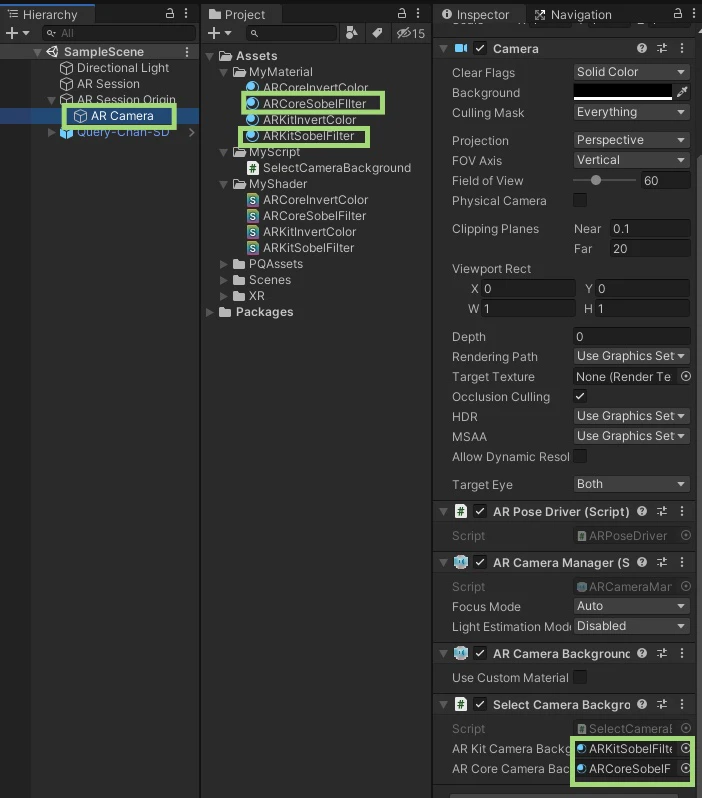Enable Allow Dynamic Resolution checkbox
Image resolution: width=702 pixels, height=798 pixels.
pyautogui.click(x=580, y=456)
